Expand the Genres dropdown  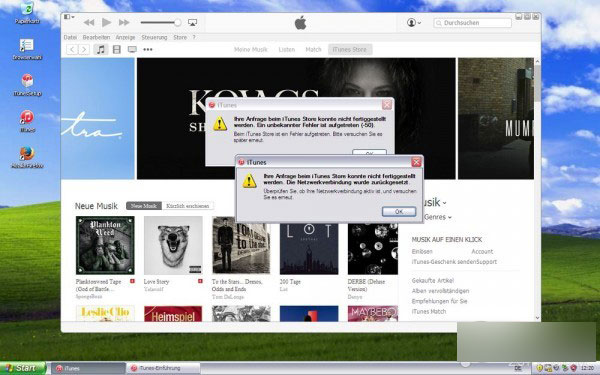[x=438, y=217]
